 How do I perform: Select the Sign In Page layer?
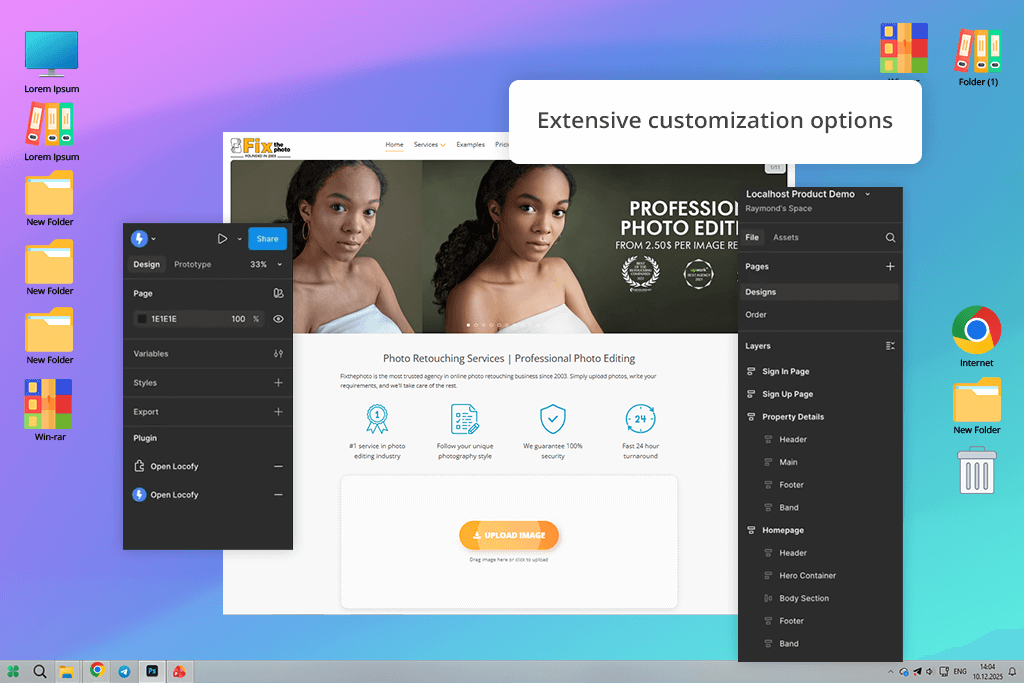785,372
